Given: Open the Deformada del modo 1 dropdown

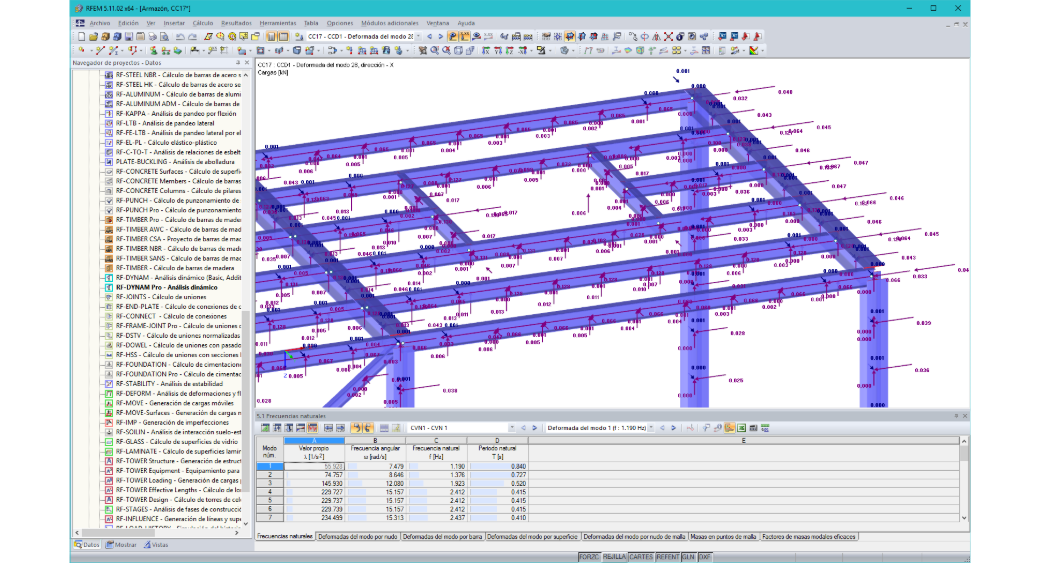Looking at the screenshot, I should [651, 428].
